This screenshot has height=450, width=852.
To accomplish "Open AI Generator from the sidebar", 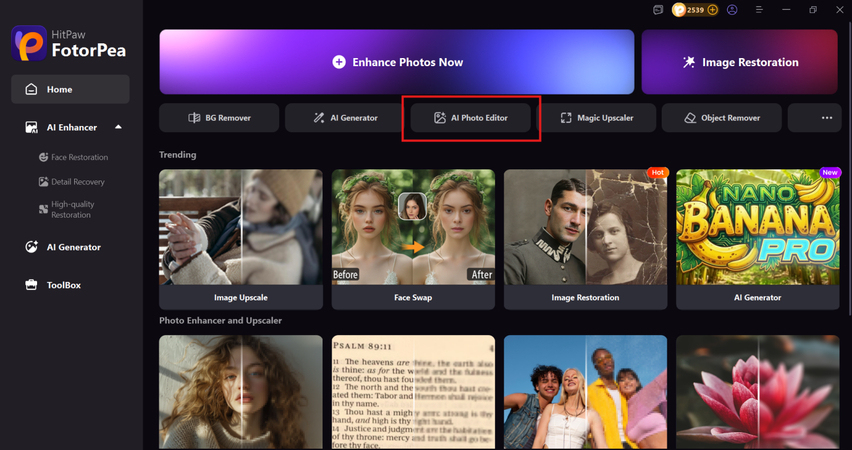I will tap(73, 247).
